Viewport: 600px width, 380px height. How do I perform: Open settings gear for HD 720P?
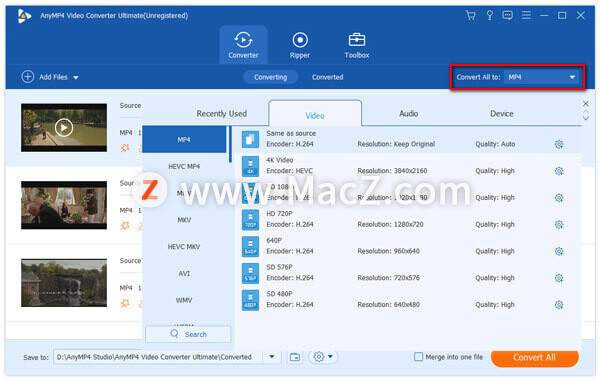click(x=559, y=225)
